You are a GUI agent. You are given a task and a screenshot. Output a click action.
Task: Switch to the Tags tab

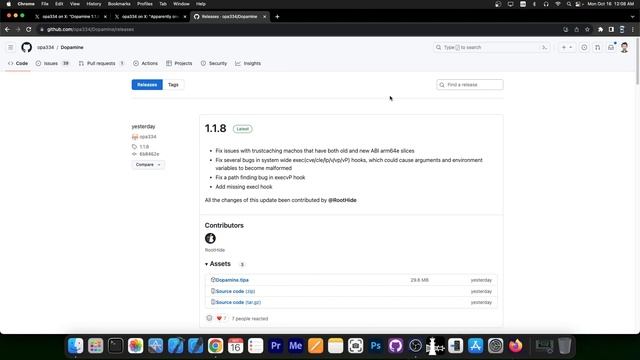coord(173,84)
